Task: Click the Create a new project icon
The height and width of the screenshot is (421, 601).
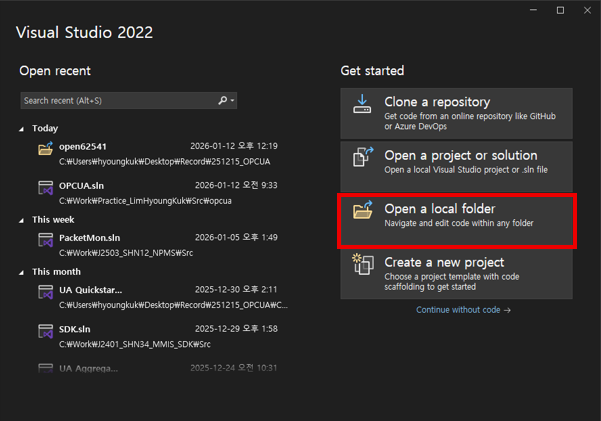Action: point(362,264)
